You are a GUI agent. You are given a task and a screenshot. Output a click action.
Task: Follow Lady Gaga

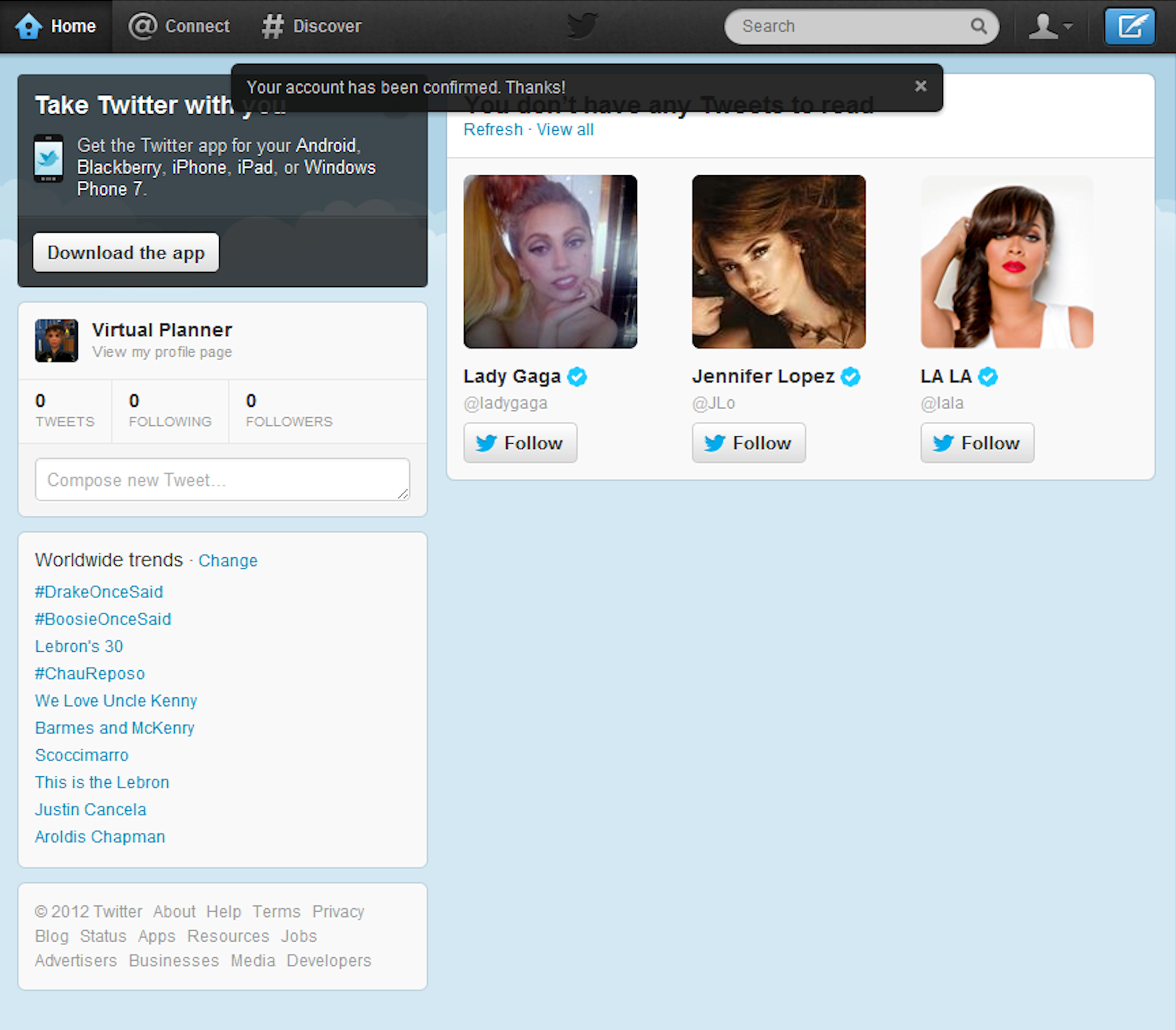(520, 442)
